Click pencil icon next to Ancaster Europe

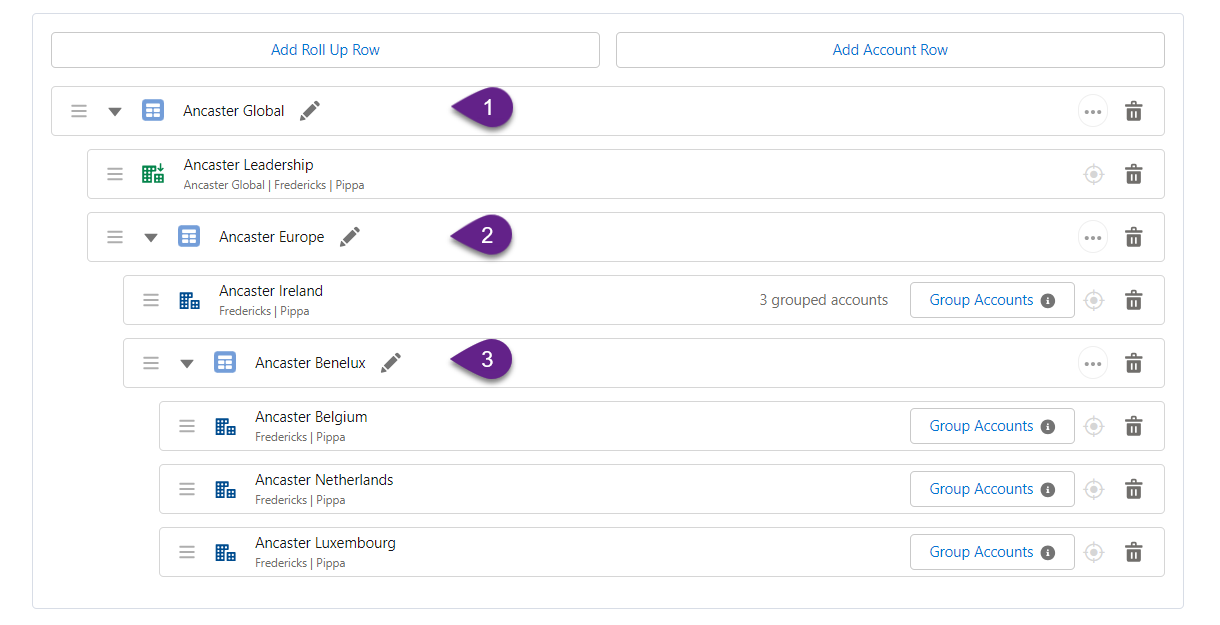coord(349,237)
